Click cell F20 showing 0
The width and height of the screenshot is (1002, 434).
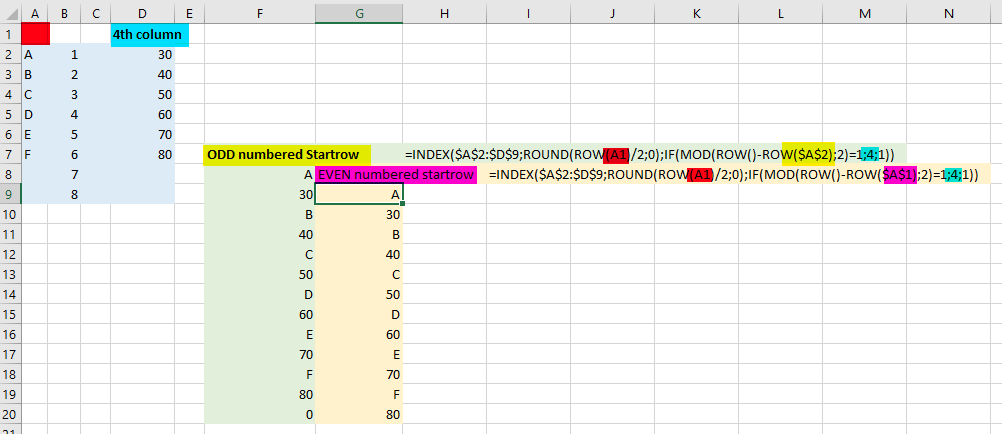click(259, 414)
